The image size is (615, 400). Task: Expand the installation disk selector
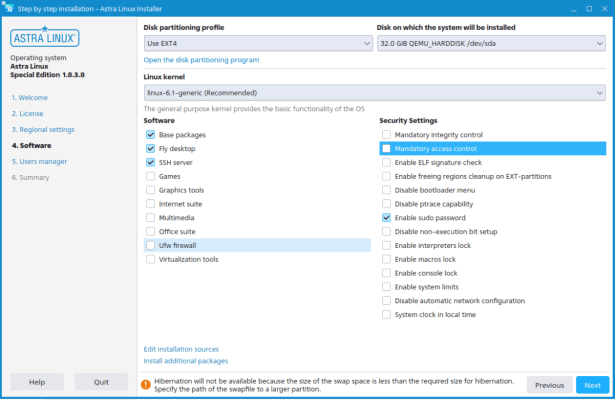(x=491, y=43)
